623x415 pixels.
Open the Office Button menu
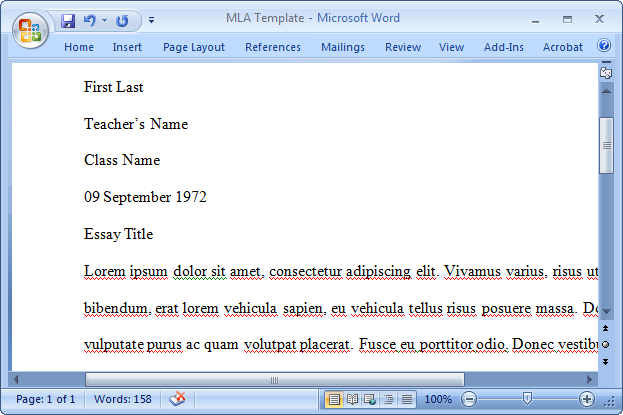[30, 30]
